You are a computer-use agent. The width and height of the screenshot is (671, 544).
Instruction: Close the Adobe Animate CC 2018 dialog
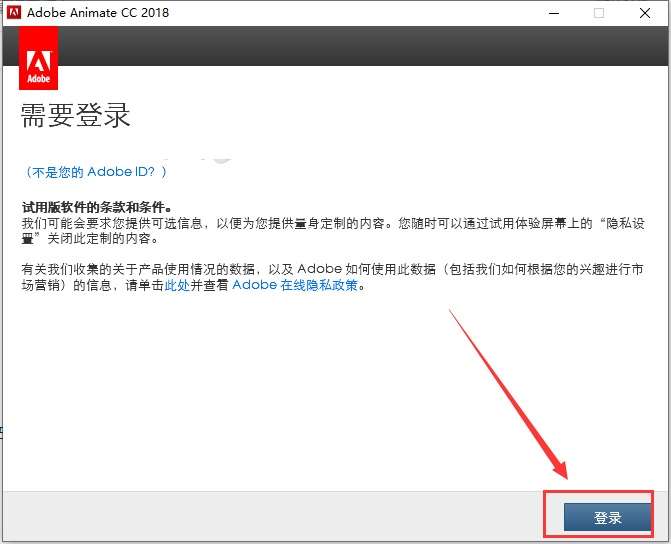(645, 13)
